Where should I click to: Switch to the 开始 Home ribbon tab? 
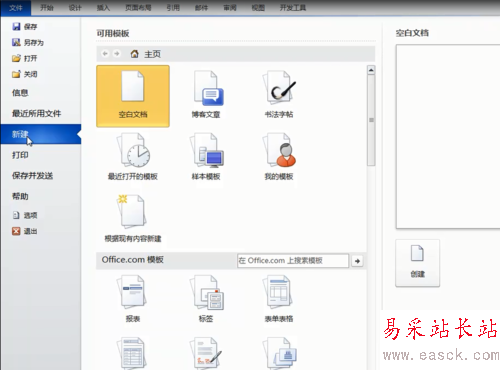coord(47,8)
